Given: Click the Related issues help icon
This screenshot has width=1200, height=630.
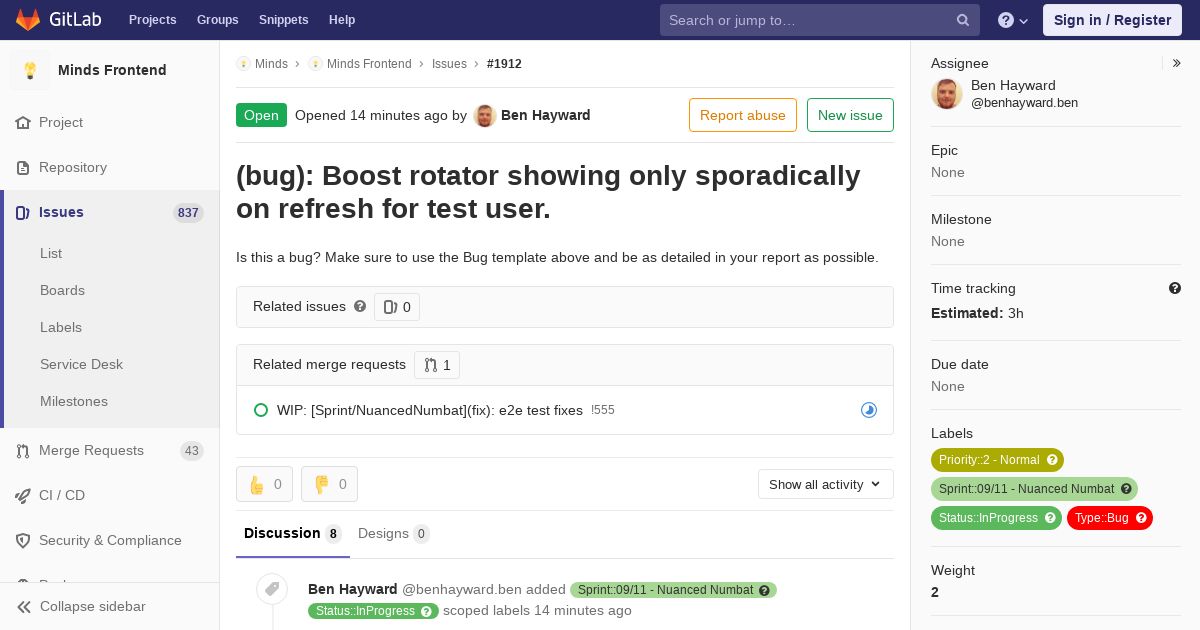Looking at the screenshot, I should [x=360, y=306].
